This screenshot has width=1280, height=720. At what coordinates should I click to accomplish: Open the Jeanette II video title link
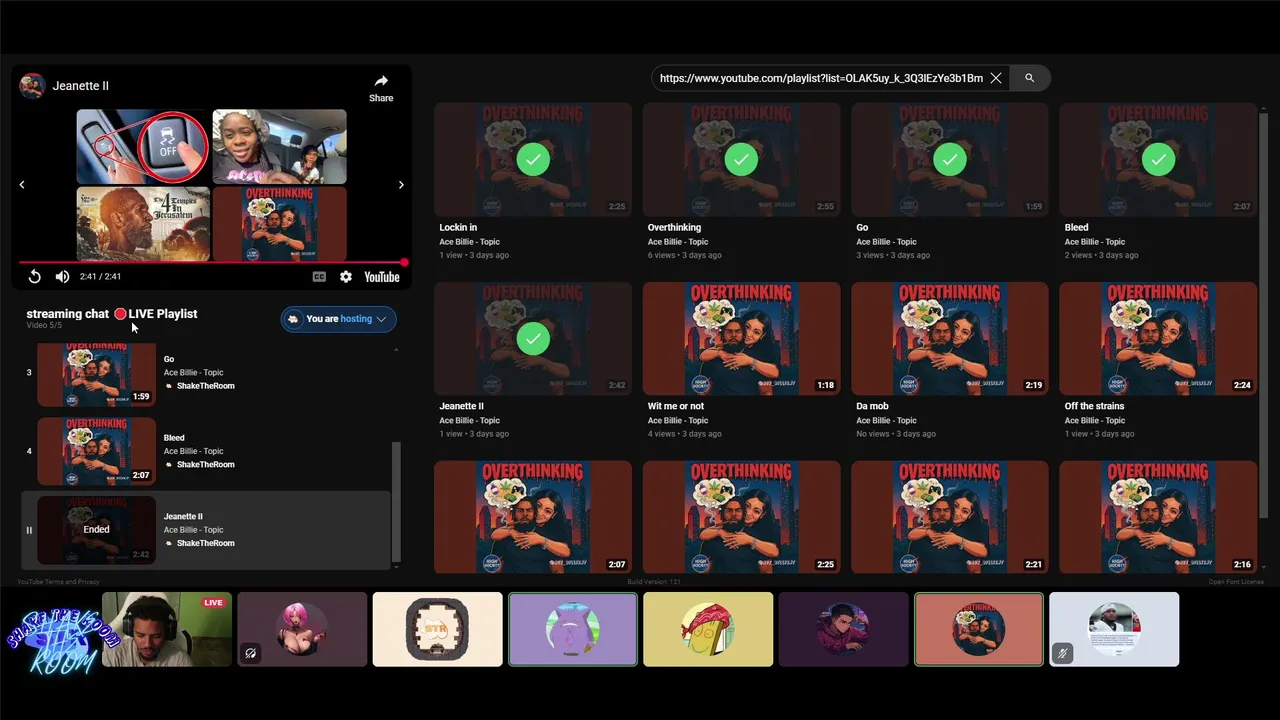click(81, 86)
